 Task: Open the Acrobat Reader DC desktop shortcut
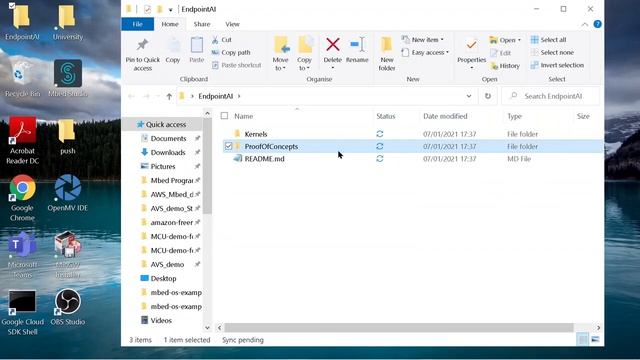click(x=22, y=141)
